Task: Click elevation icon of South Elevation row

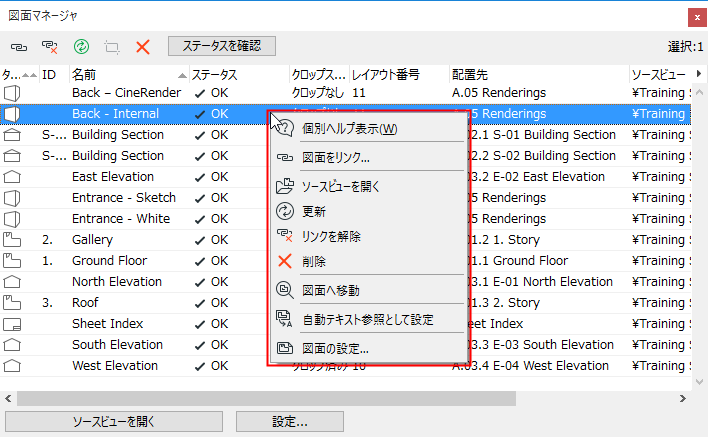Action: tap(12, 345)
